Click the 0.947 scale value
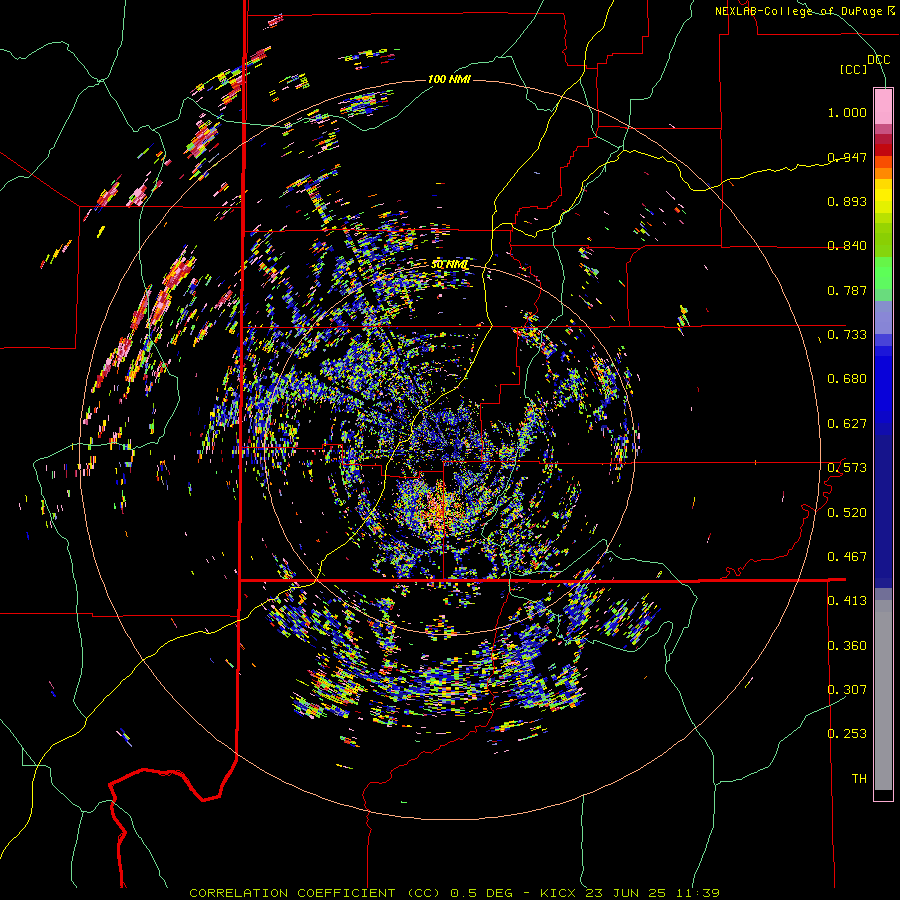900x900 pixels. [847, 157]
